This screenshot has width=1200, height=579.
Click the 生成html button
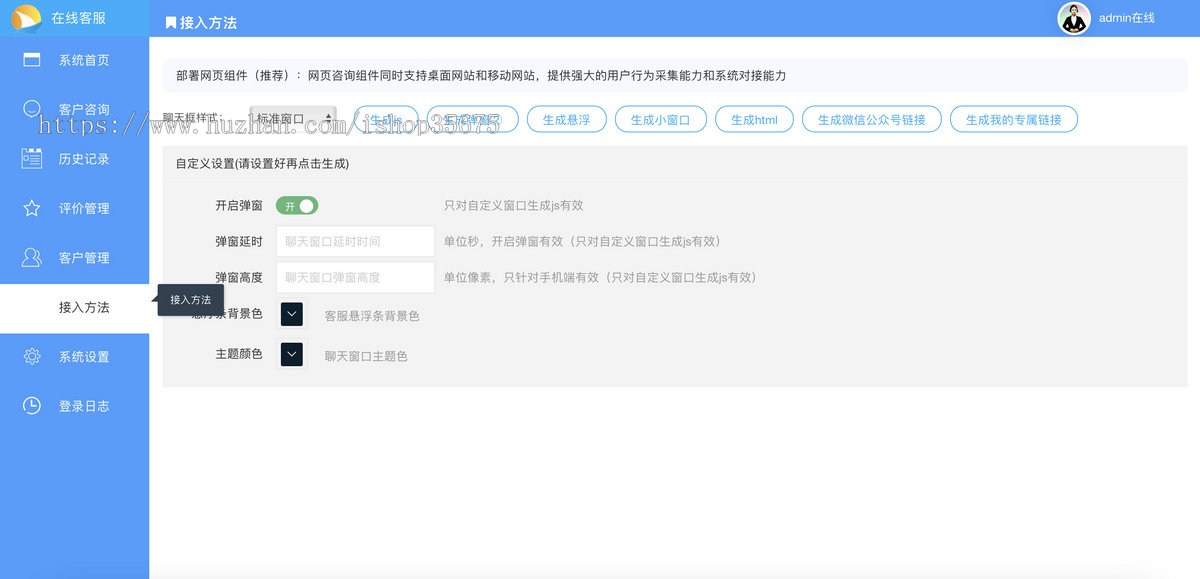(754, 119)
